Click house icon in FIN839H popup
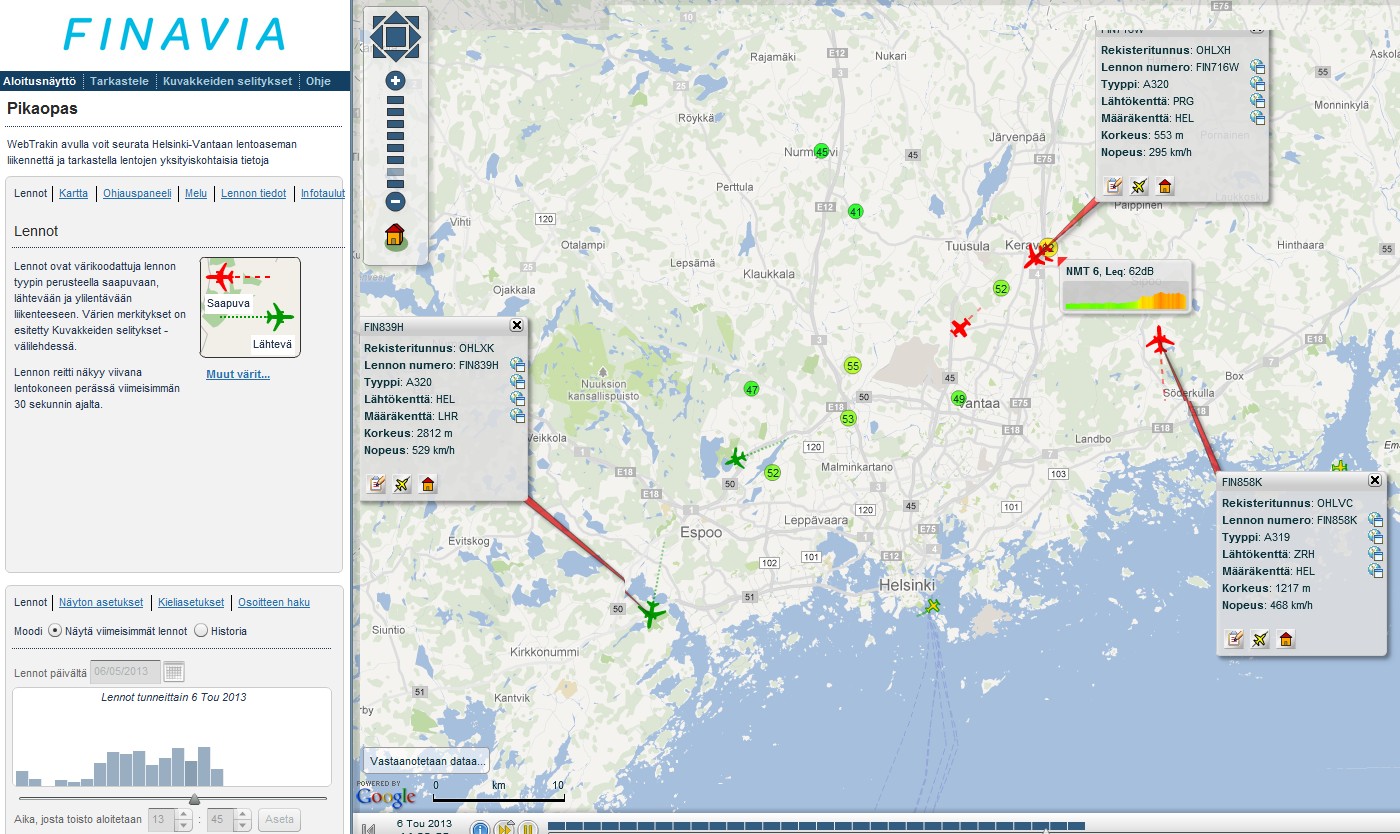The image size is (1400, 834). (428, 485)
